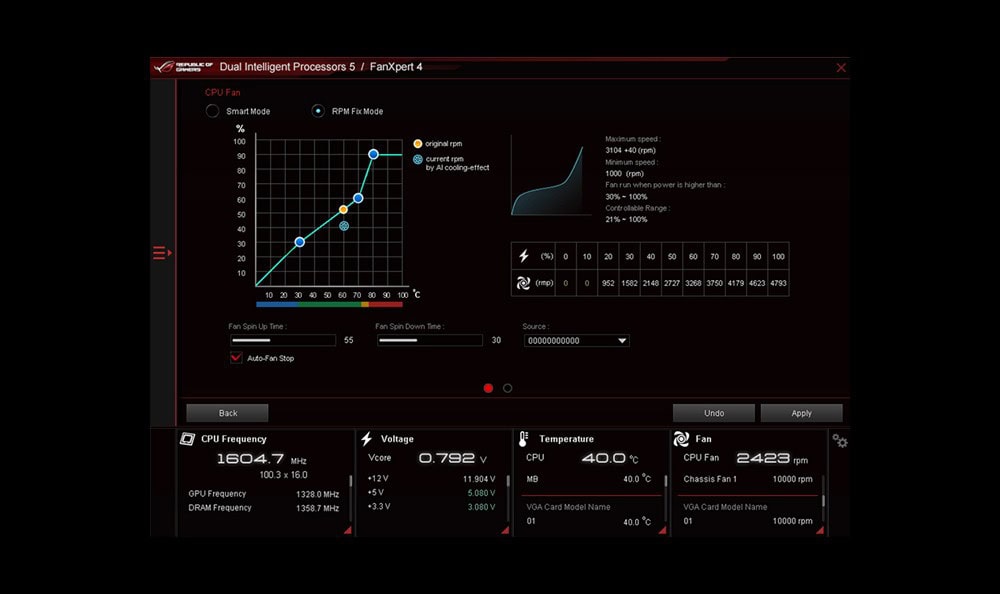Click the ROG logo in title bar
1000x594 pixels.
(184, 67)
